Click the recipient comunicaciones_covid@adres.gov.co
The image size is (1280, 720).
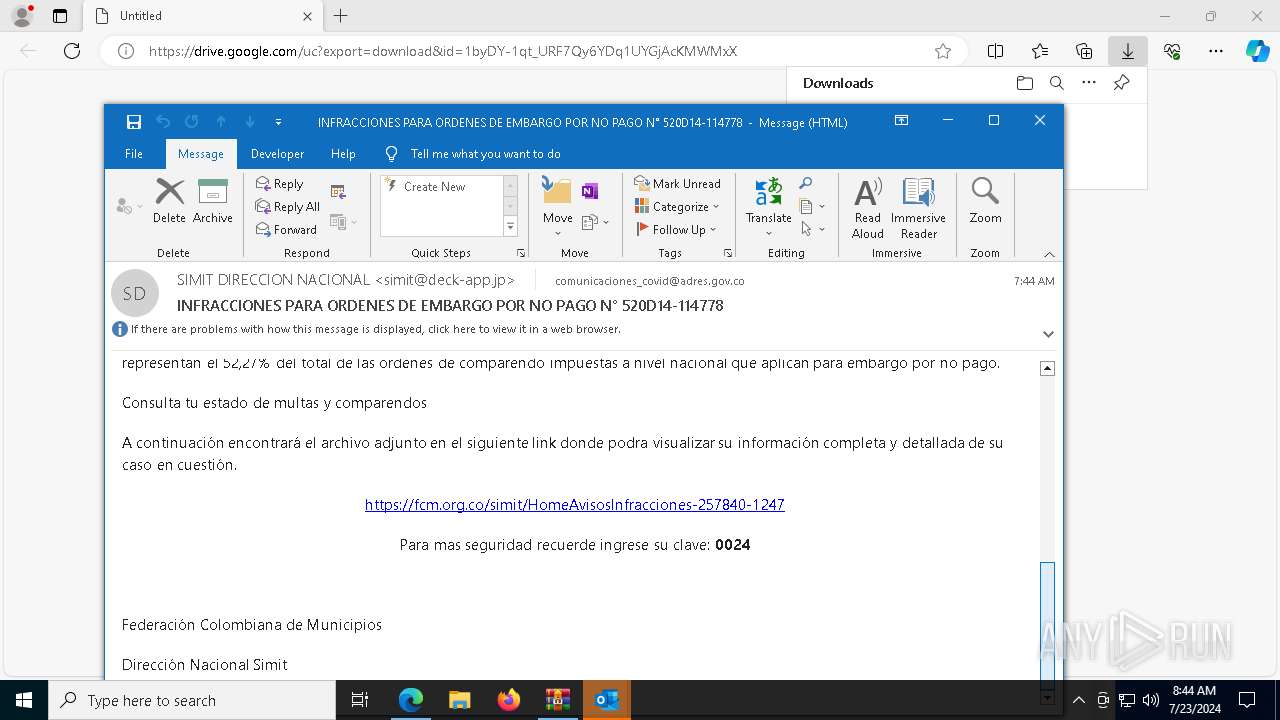tap(649, 281)
